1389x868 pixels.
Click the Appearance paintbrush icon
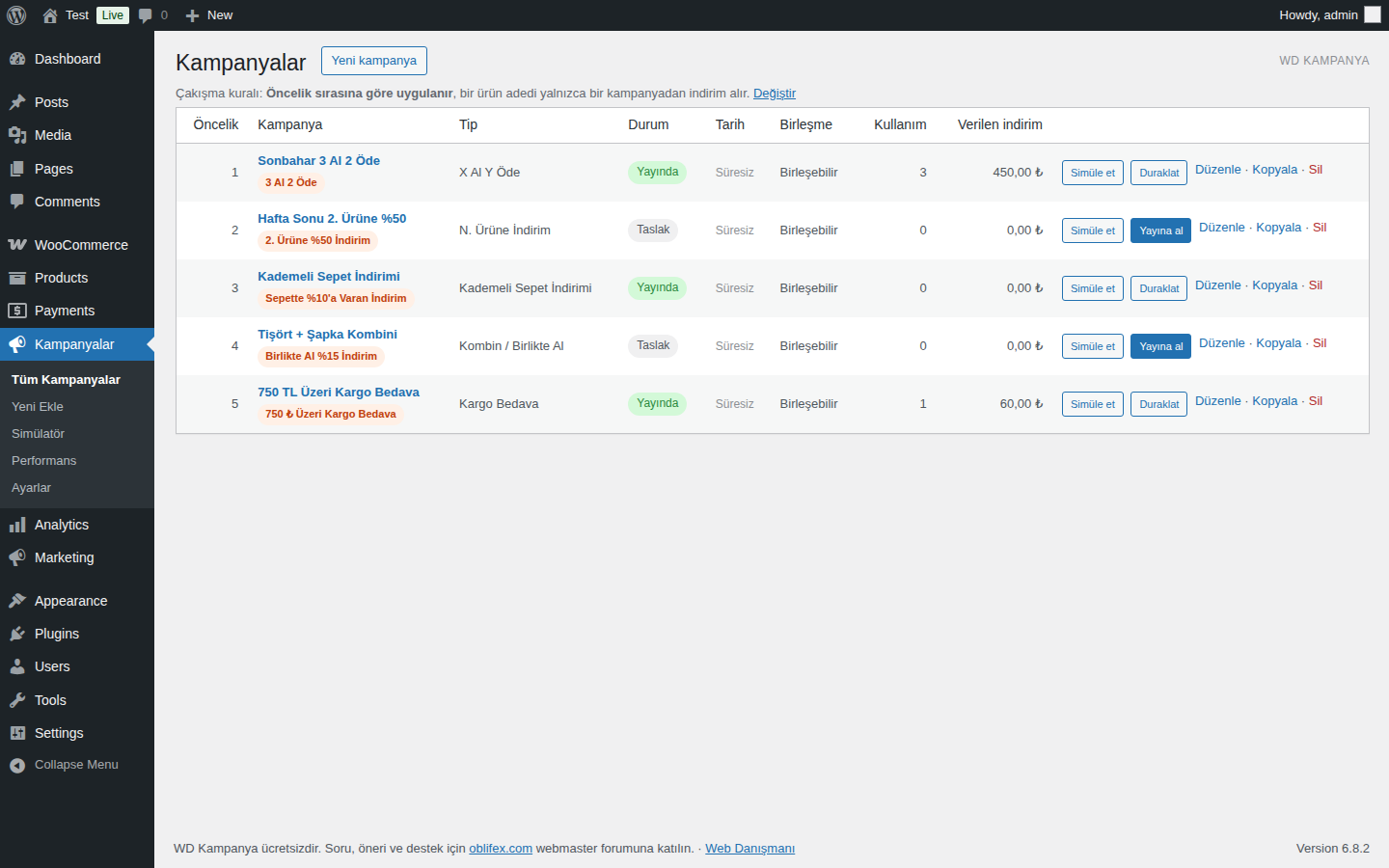(x=17, y=601)
